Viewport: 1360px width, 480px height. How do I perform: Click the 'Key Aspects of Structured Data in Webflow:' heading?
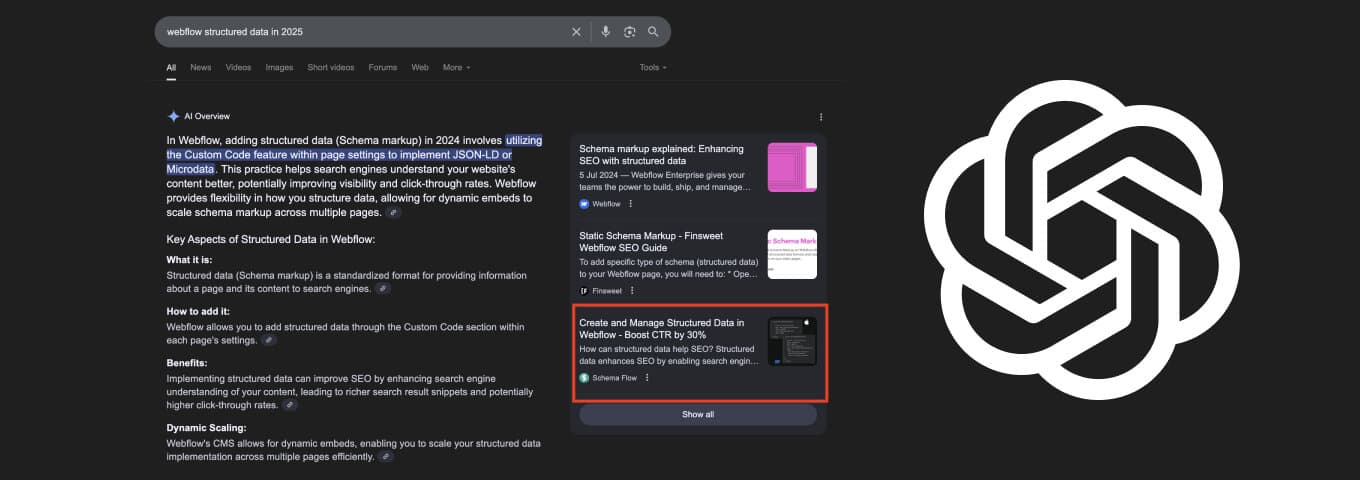(x=271, y=240)
